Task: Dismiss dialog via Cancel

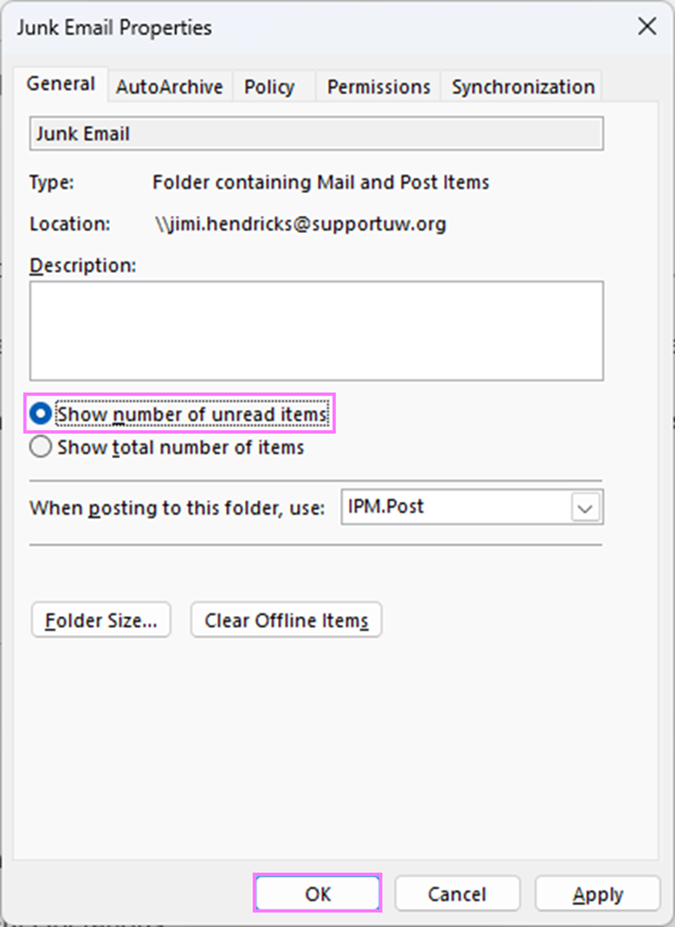Action: (x=457, y=893)
